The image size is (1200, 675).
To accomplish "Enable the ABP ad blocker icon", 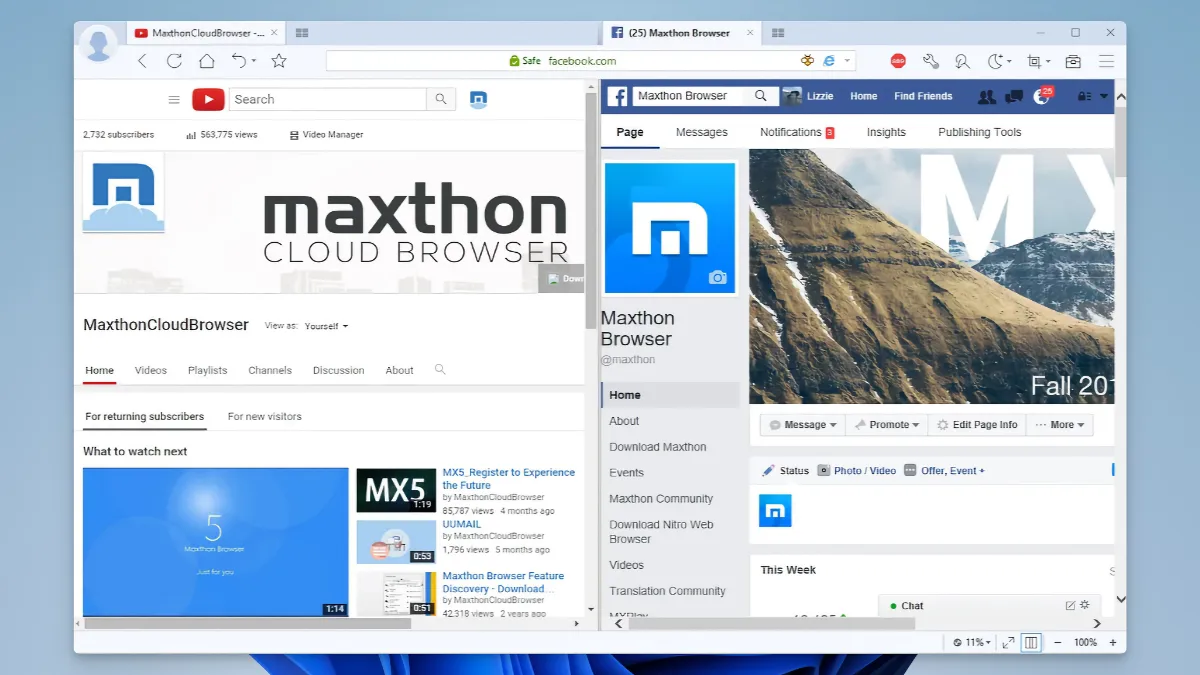I will pyautogui.click(x=898, y=60).
